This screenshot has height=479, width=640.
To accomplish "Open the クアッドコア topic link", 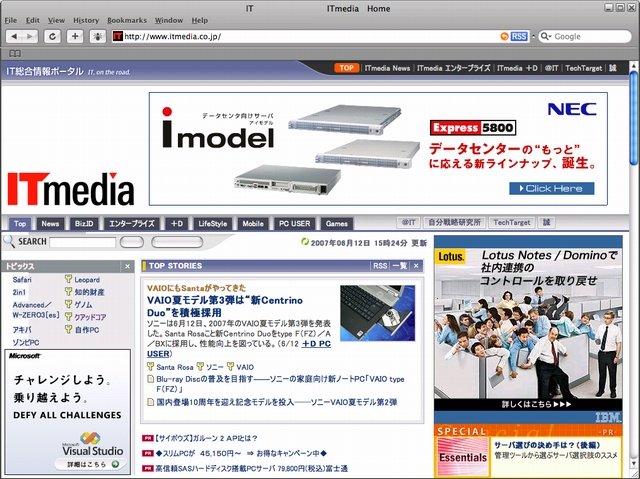I will click(x=90, y=317).
